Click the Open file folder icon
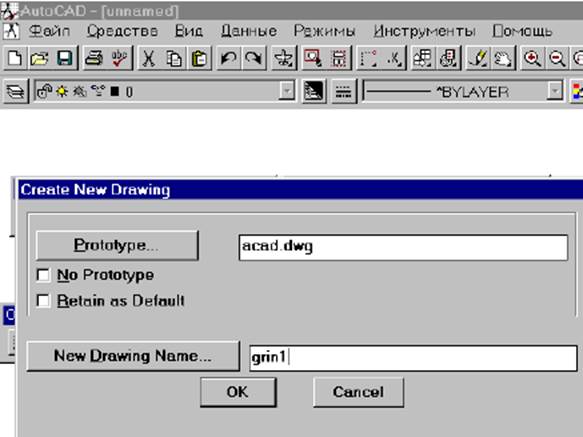Viewport: 583px width, 437px height. (x=40, y=58)
